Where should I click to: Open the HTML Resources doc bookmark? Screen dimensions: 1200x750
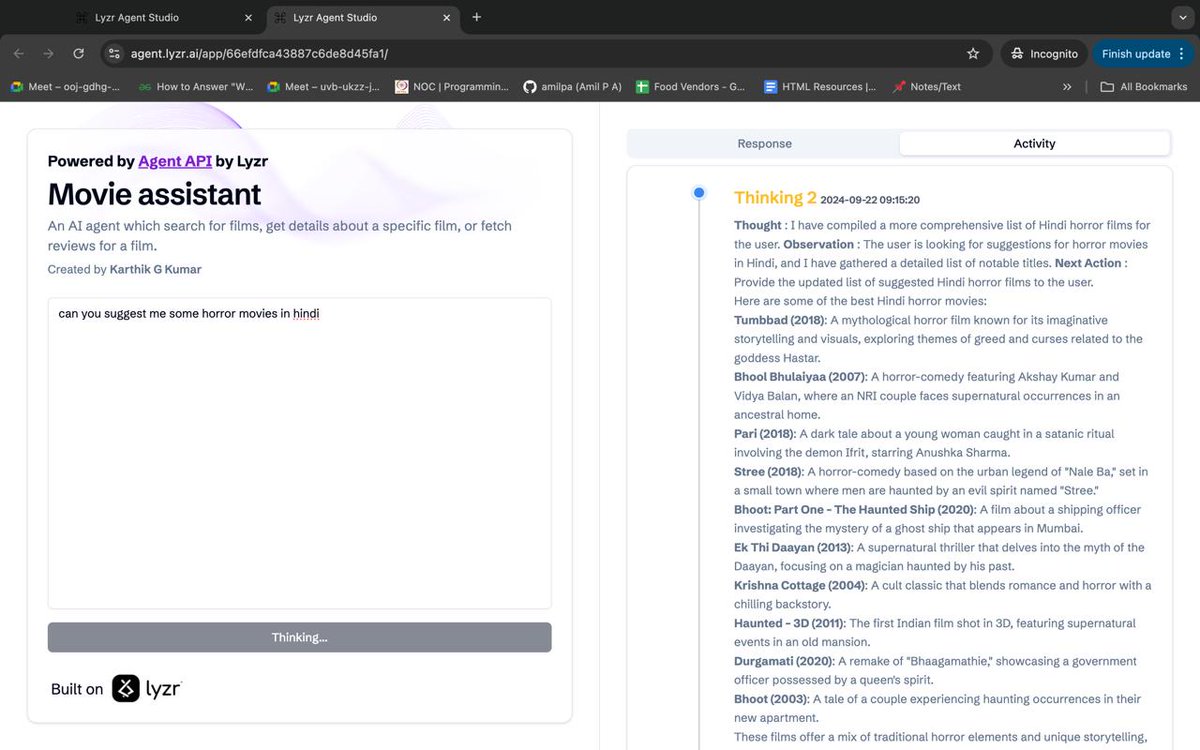click(820, 87)
